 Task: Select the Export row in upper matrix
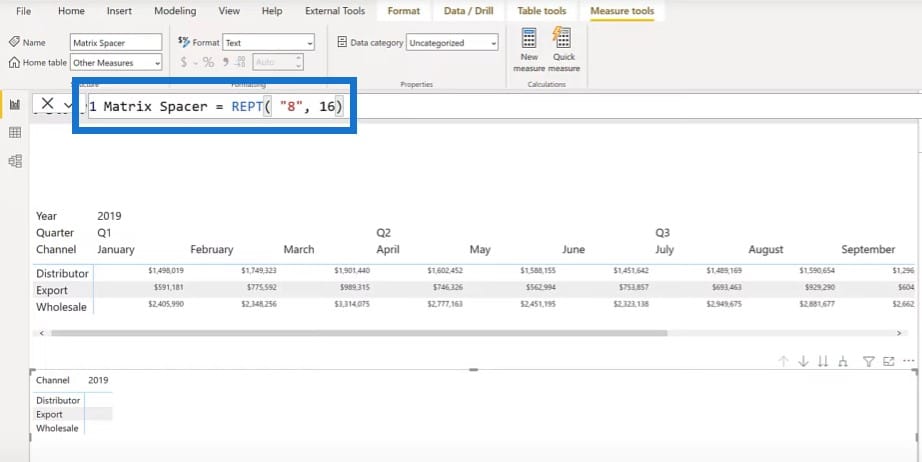[x=52, y=290]
